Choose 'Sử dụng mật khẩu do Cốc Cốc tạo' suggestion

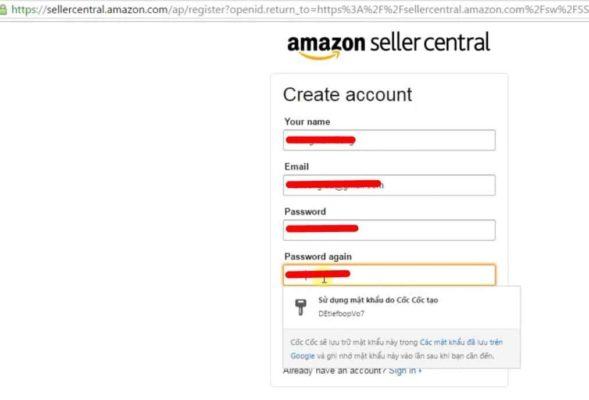(378, 300)
